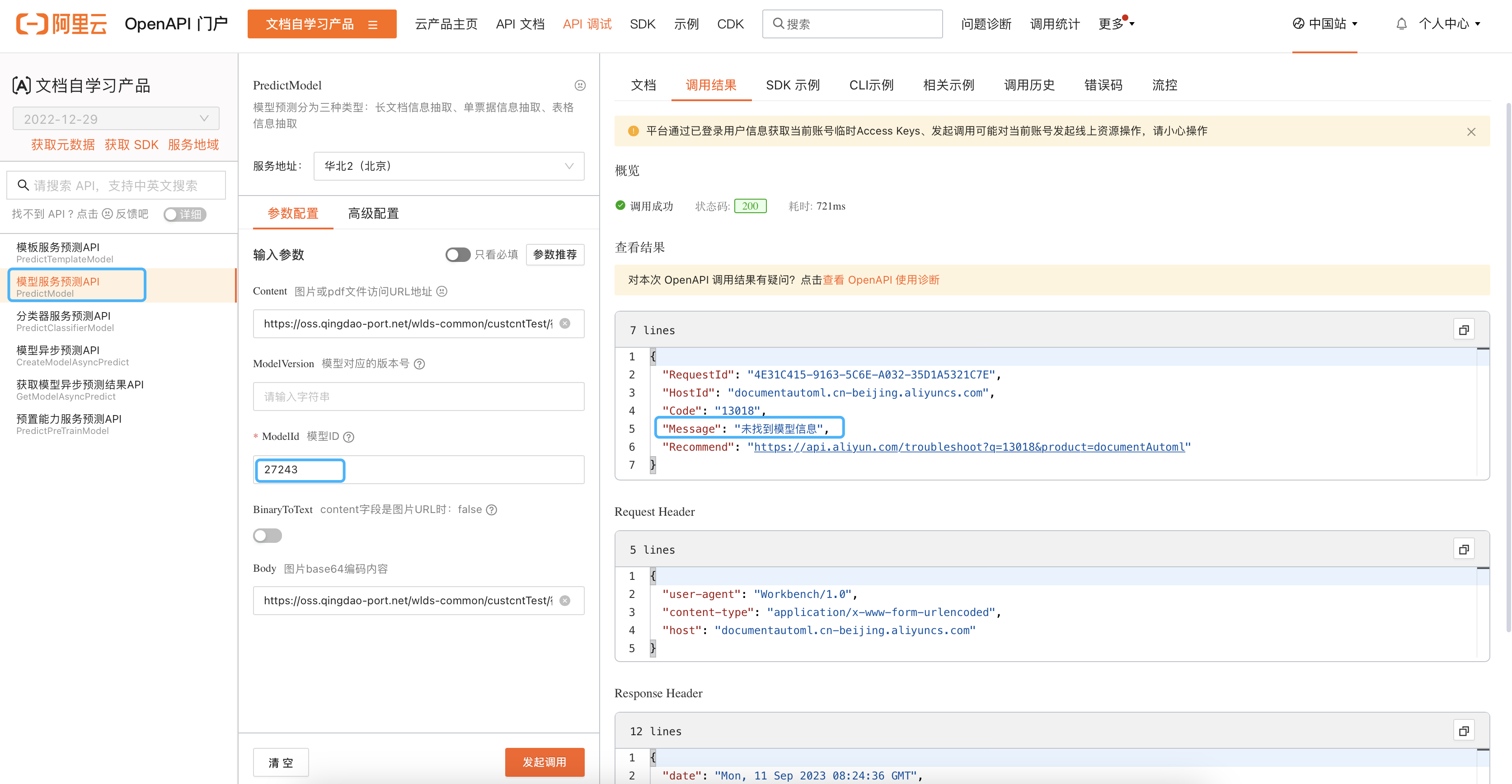This screenshot has width=1512, height=784.
Task: Open the 服务地址 华北2（北京）dropdown
Action: [x=449, y=166]
